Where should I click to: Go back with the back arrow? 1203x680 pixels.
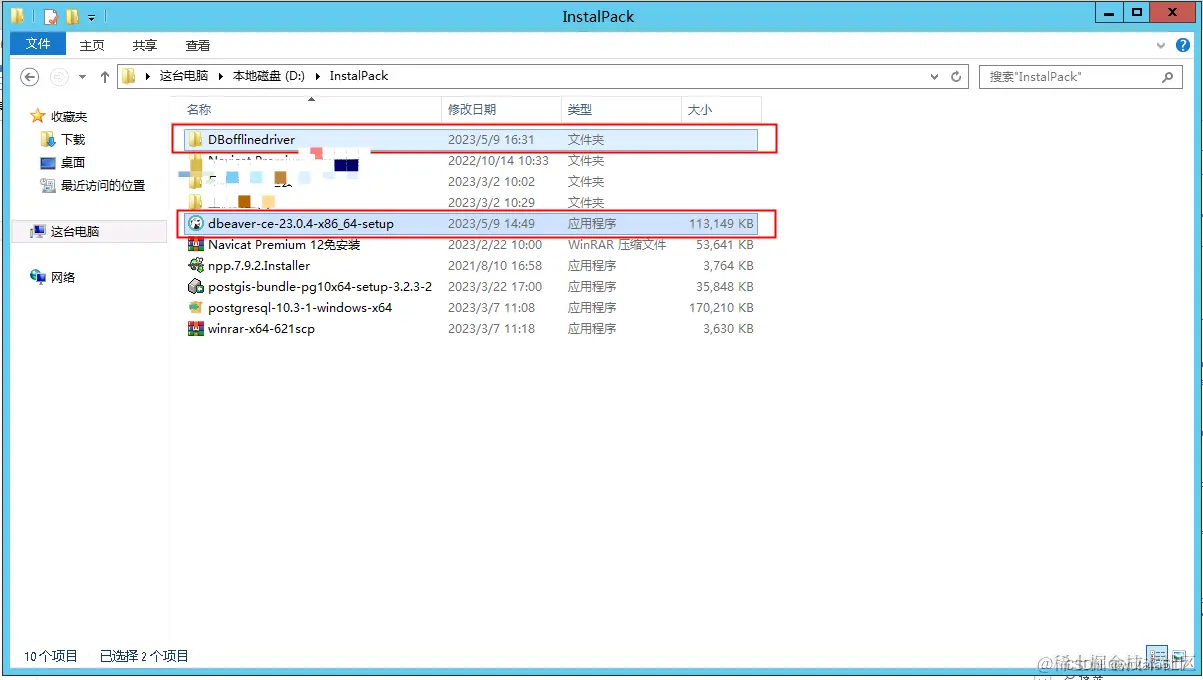[x=30, y=76]
